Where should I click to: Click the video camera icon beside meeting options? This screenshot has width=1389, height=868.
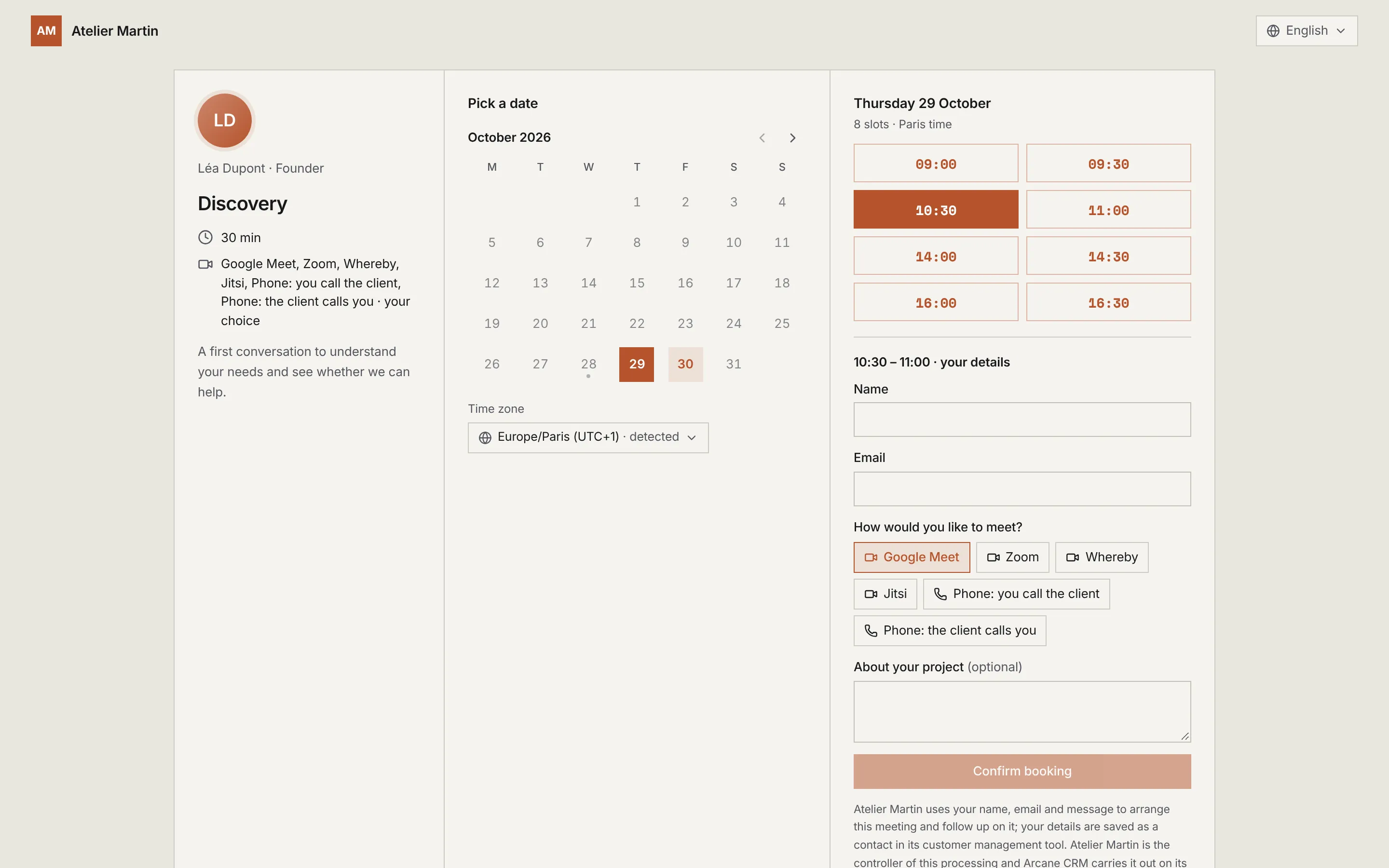click(205, 264)
